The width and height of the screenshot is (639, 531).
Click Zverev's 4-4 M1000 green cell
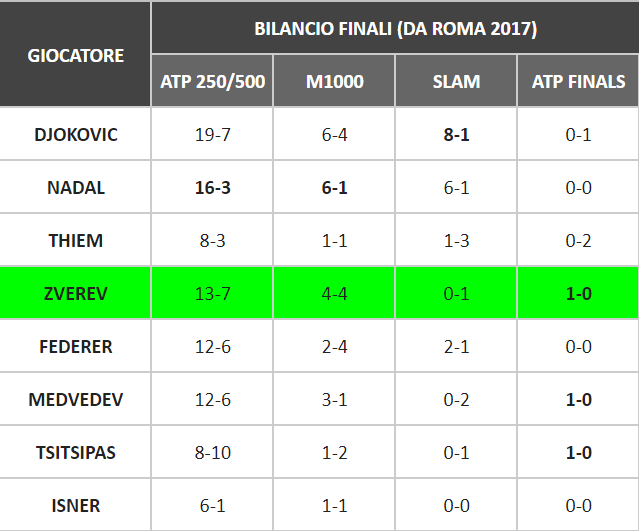pos(334,293)
